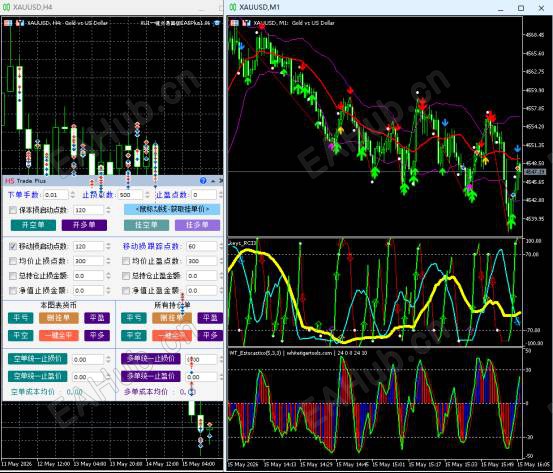Viewport: 553px width, 473px height.
Task: Click the XAUUSD,H4 window title icon
Action: point(6,7)
